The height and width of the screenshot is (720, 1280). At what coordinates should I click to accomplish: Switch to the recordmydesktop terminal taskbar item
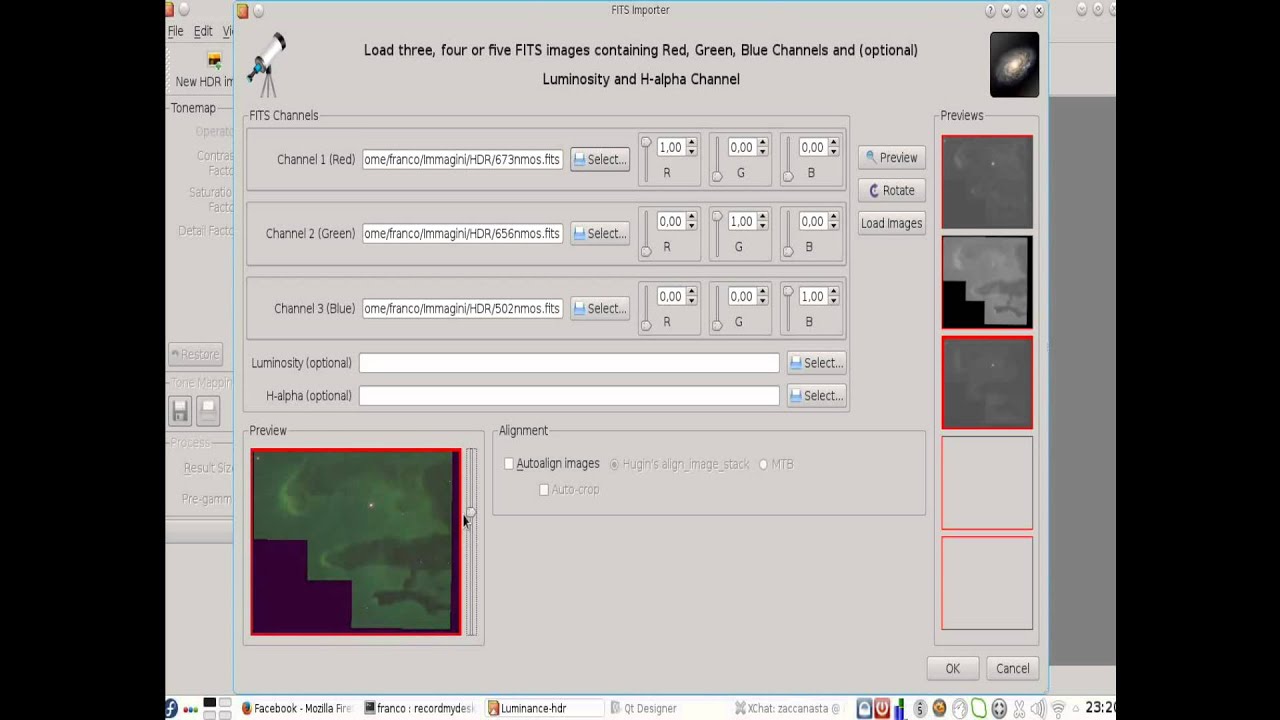coord(419,708)
